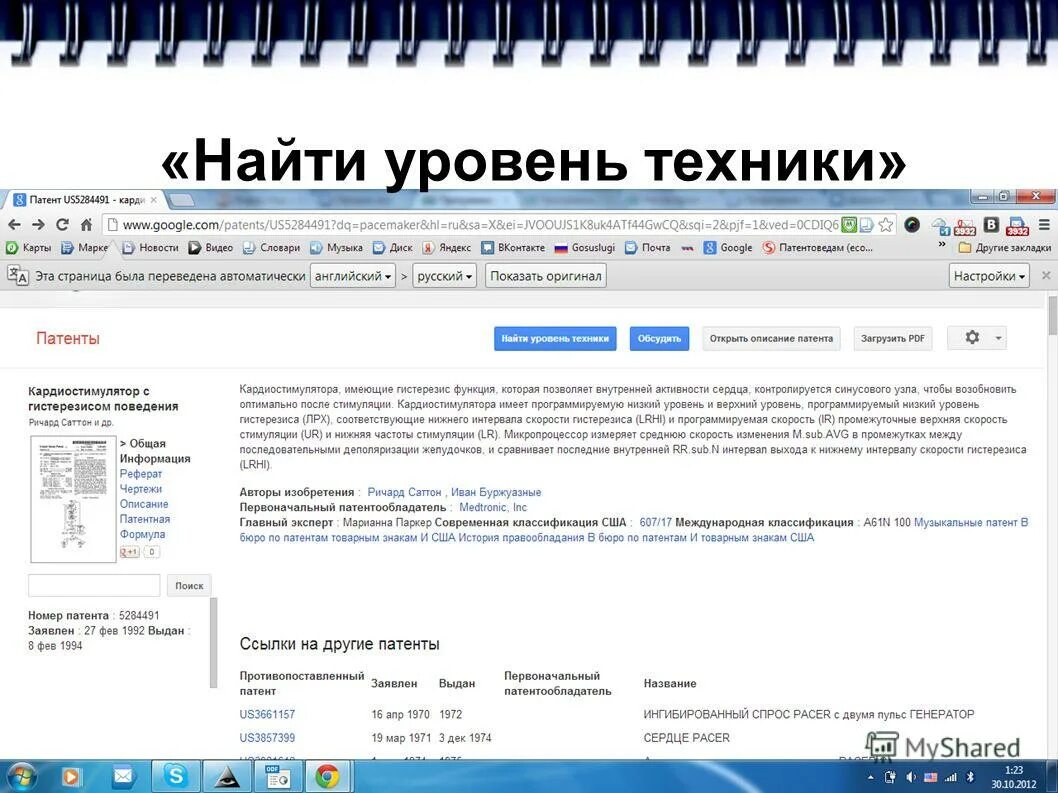Click the Найти уровень техники button
This screenshot has height=793, width=1058.
[555, 338]
